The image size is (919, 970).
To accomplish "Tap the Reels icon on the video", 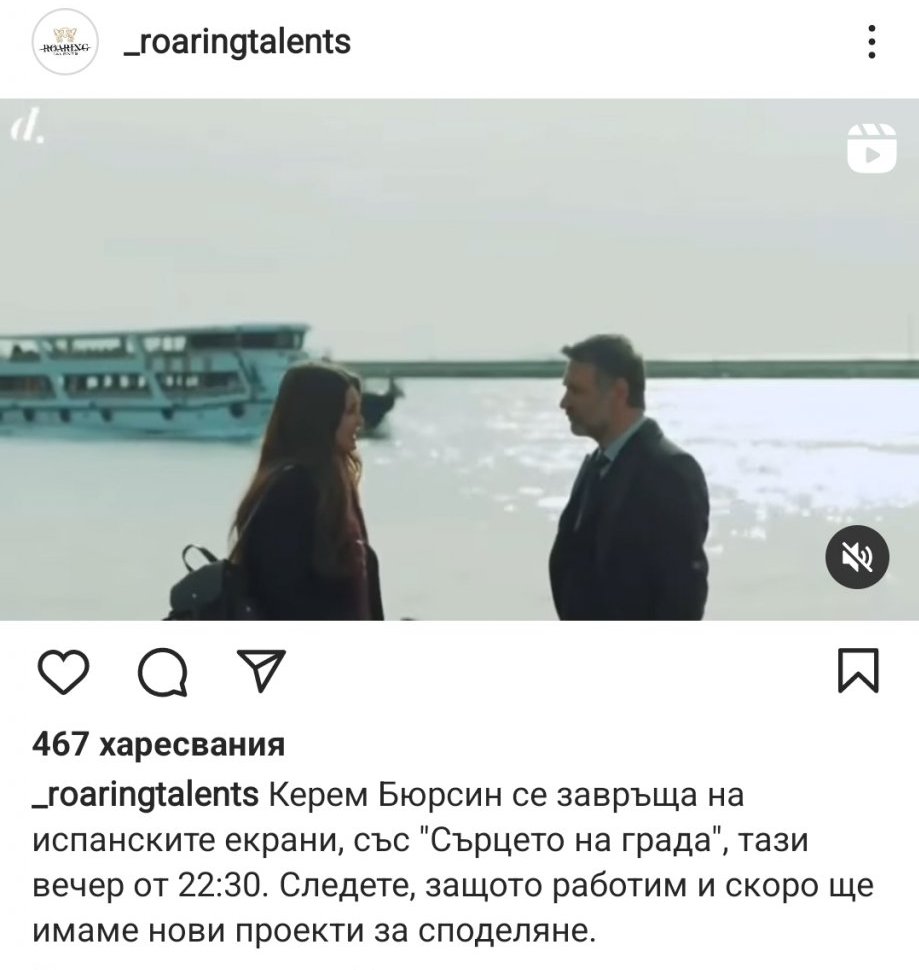I will [x=871, y=148].
